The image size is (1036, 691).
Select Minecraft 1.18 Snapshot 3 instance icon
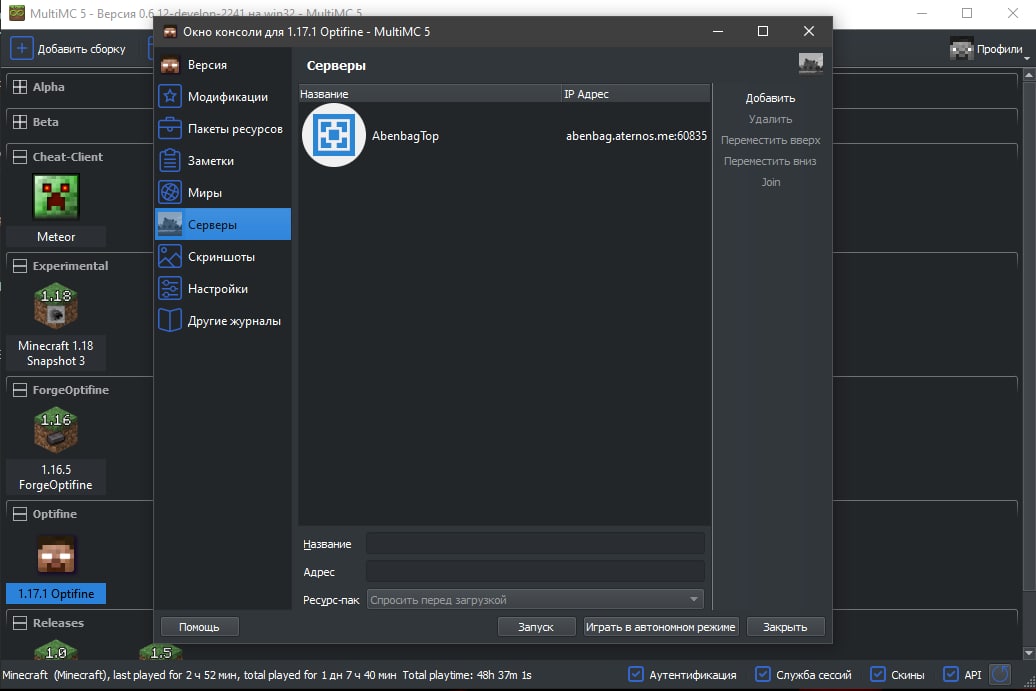tap(56, 305)
